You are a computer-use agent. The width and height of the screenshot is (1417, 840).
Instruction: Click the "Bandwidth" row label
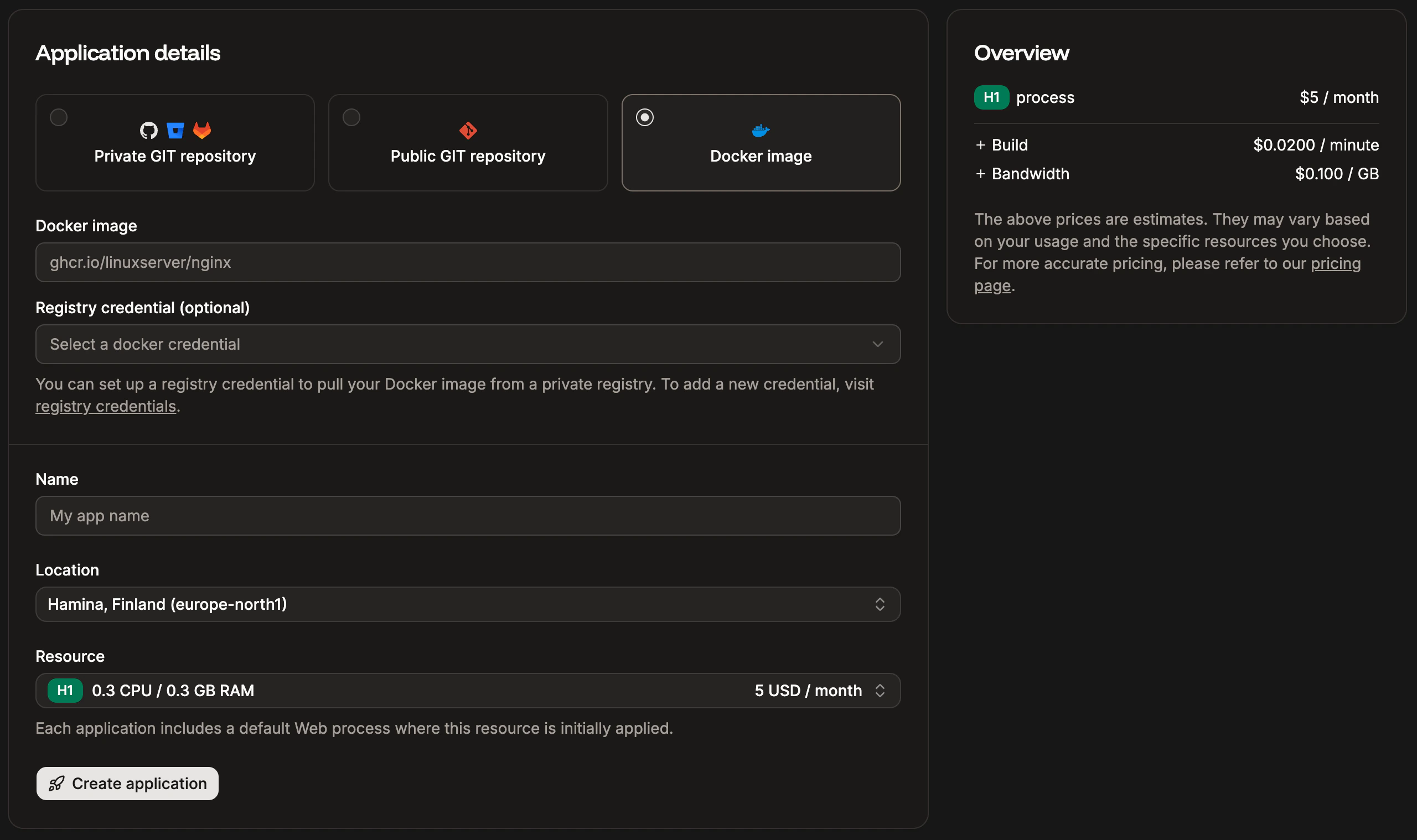click(1030, 174)
